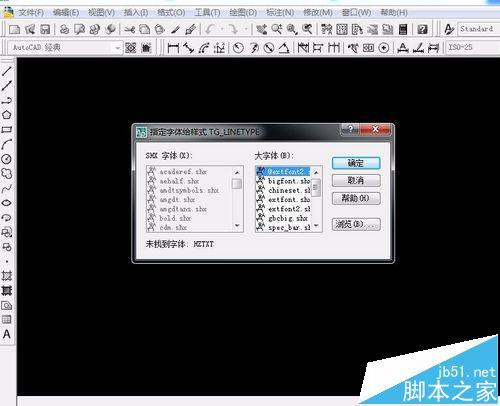The width and height of the screenshot is (500, 406).
Task: Select the Table tool in left toolbar
Action: point(7,320)
